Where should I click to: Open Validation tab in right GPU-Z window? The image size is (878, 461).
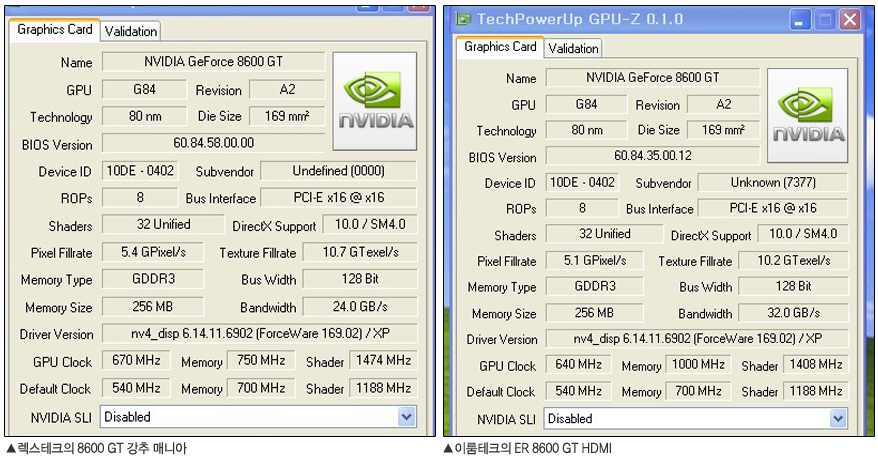[573, 48]
